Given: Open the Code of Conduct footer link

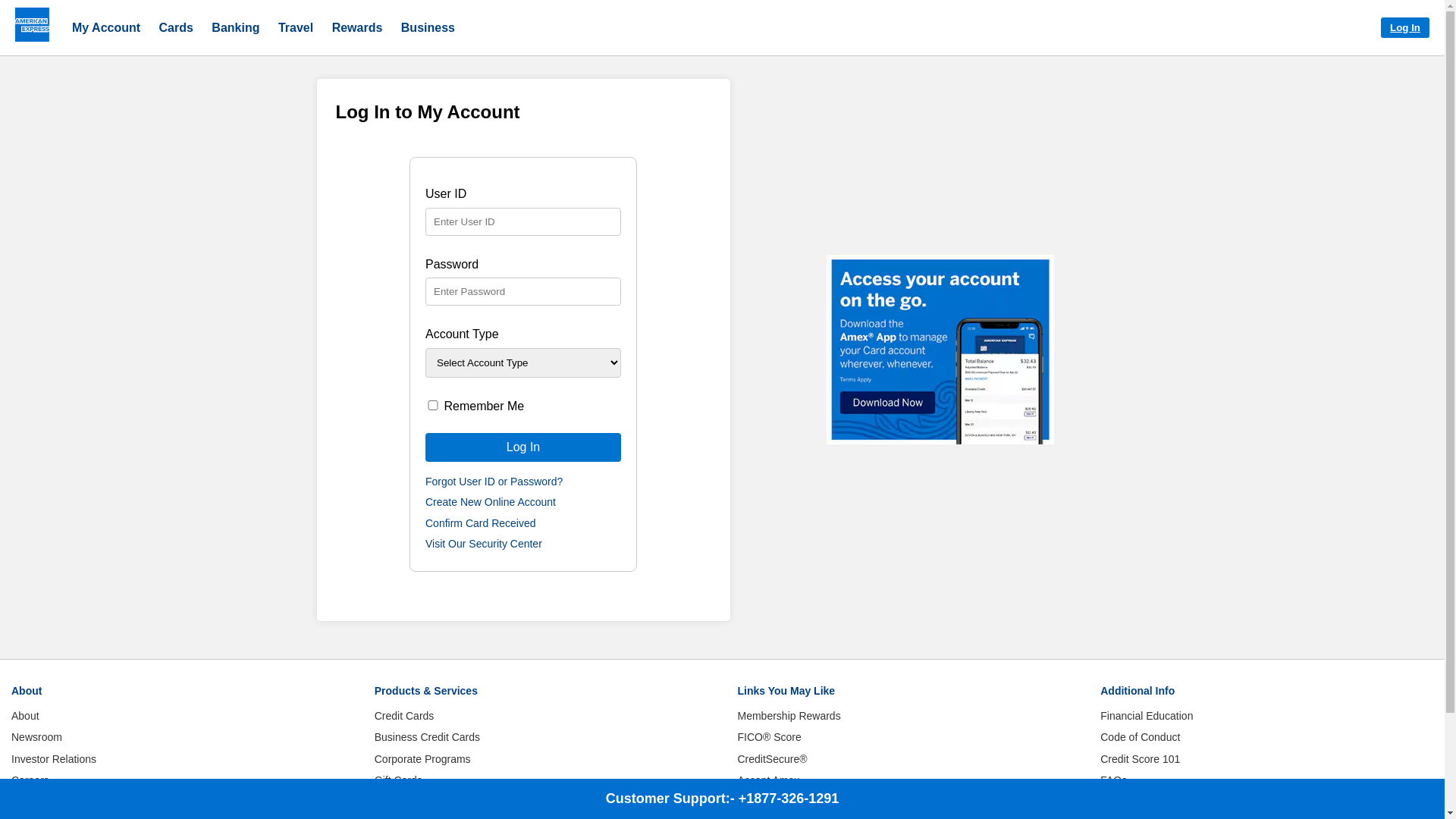Looking at the screenshot, I should tap(1140, 737).
